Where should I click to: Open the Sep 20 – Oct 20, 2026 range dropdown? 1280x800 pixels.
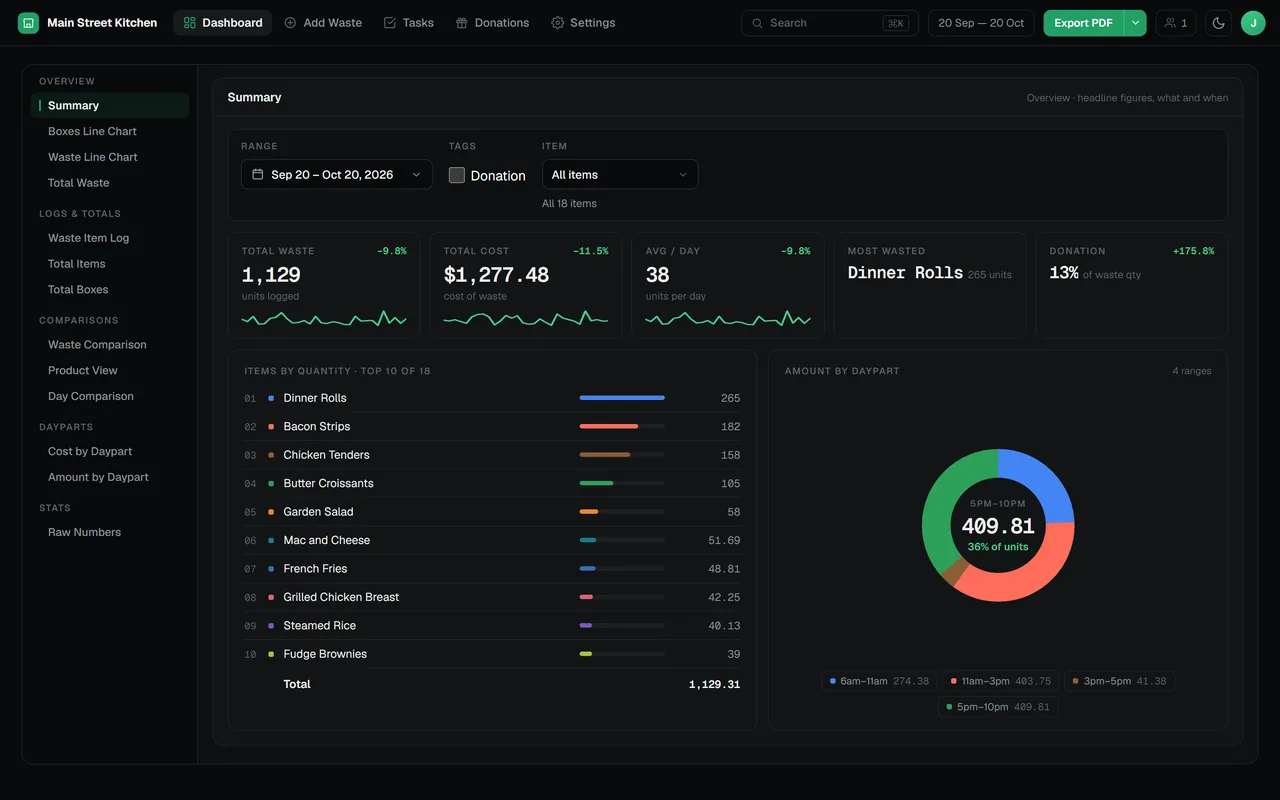337,174
